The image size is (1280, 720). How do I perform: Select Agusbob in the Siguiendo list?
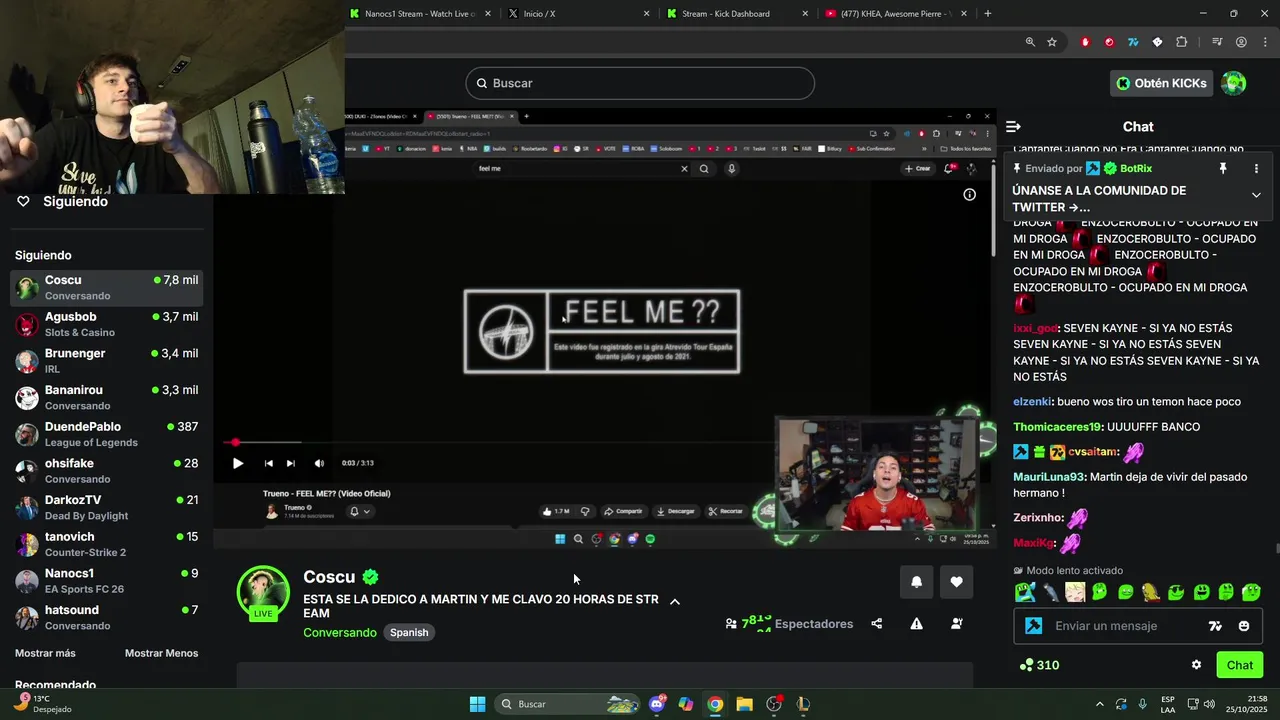coord(107,324)
